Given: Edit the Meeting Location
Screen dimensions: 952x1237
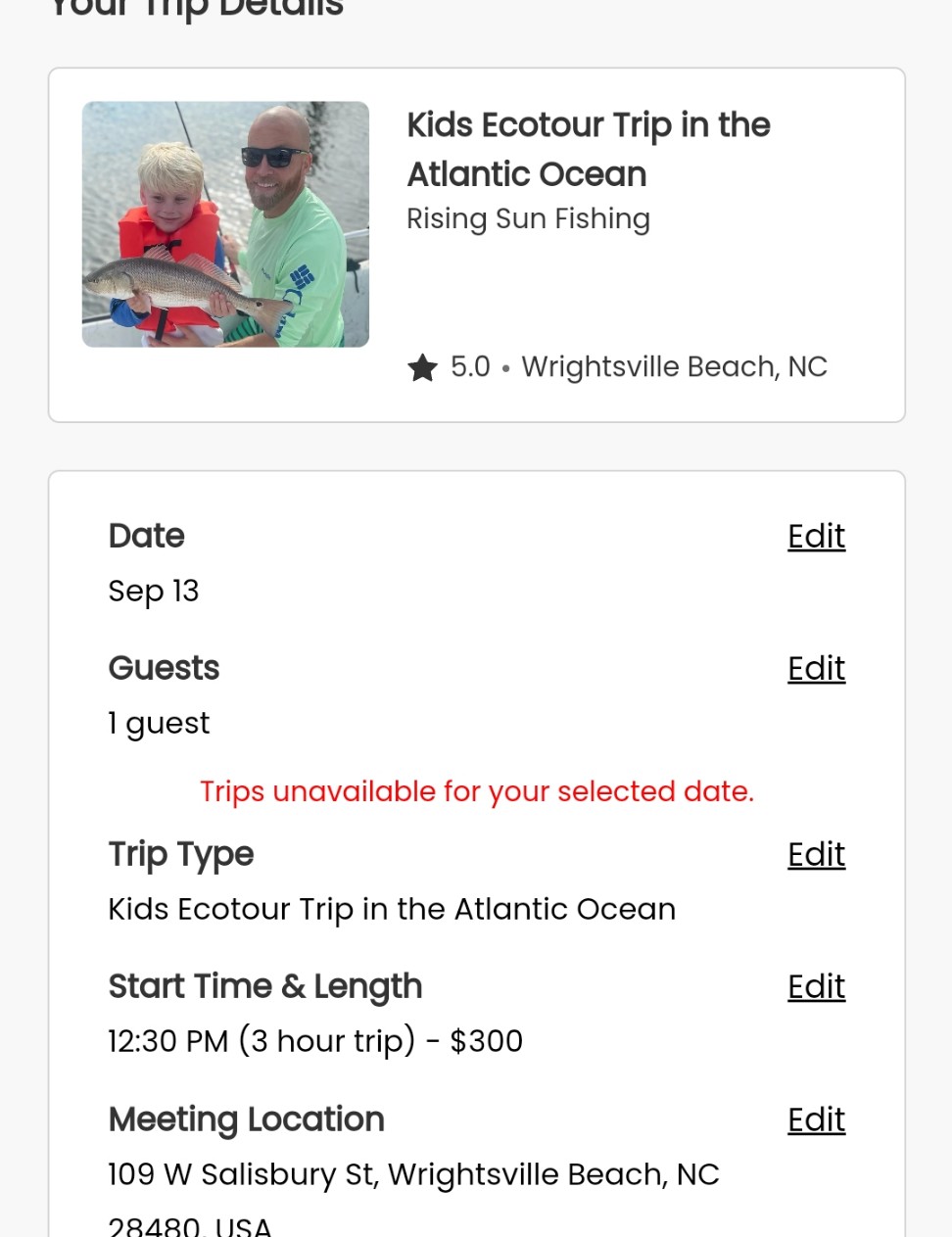Looking at the screenshot, I should 816,1119.
